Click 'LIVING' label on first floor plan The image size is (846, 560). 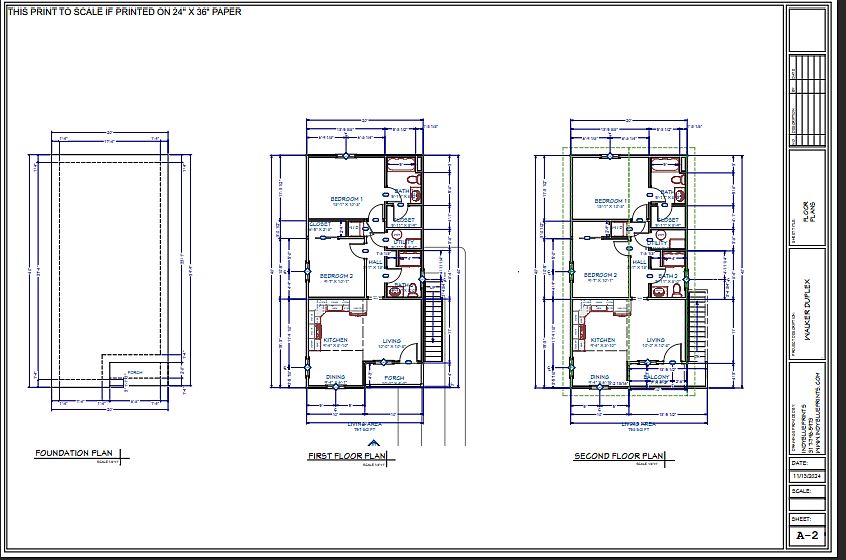[392, 341]
